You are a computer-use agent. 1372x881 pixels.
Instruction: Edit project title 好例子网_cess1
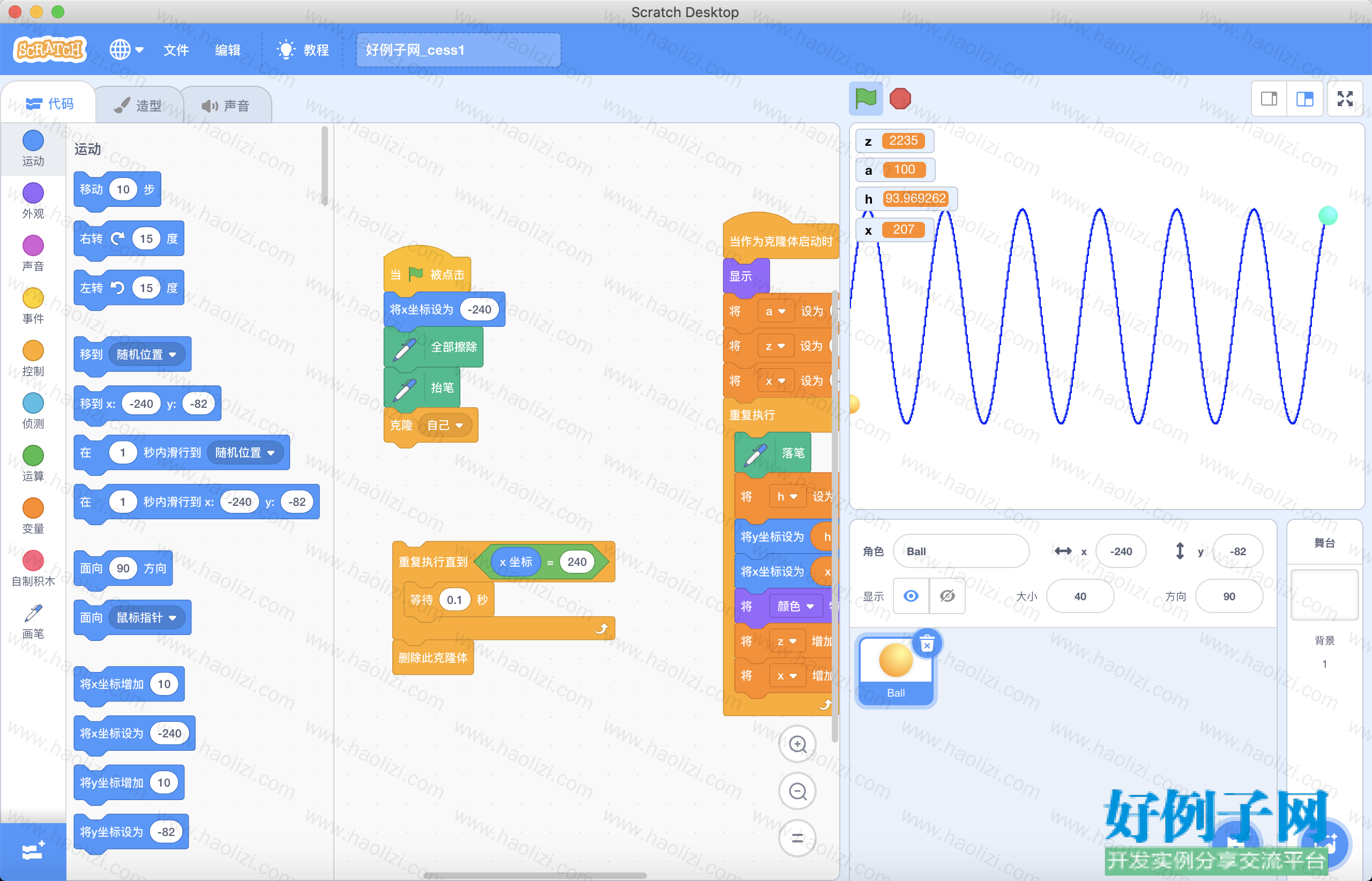point(458,50)
